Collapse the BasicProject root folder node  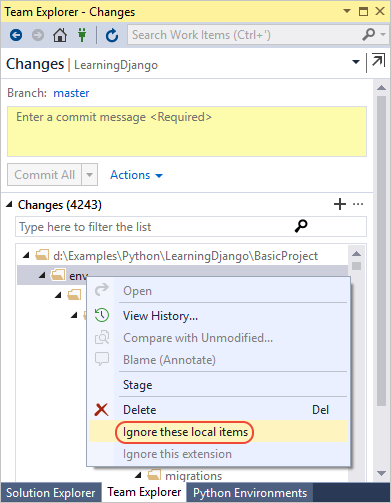26,256
